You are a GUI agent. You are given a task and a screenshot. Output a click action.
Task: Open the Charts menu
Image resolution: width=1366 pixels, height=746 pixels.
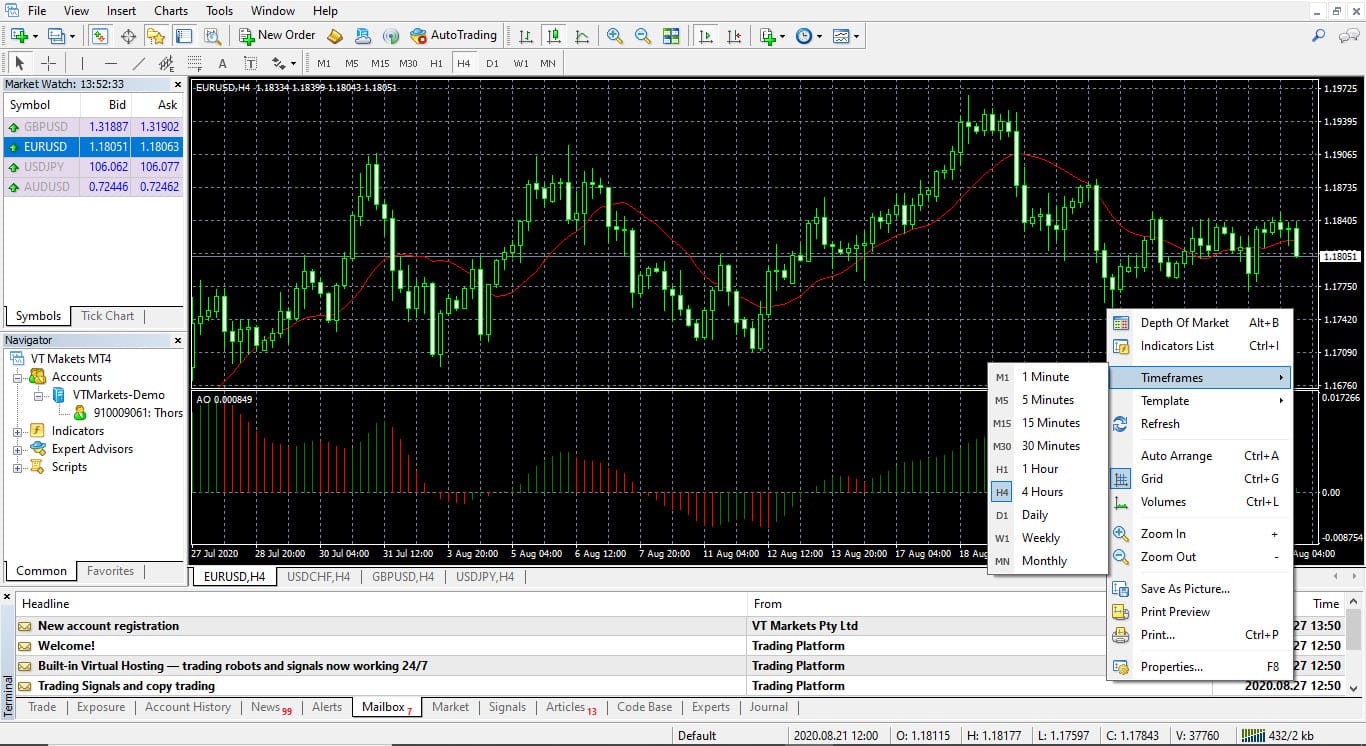click(170, 10)
